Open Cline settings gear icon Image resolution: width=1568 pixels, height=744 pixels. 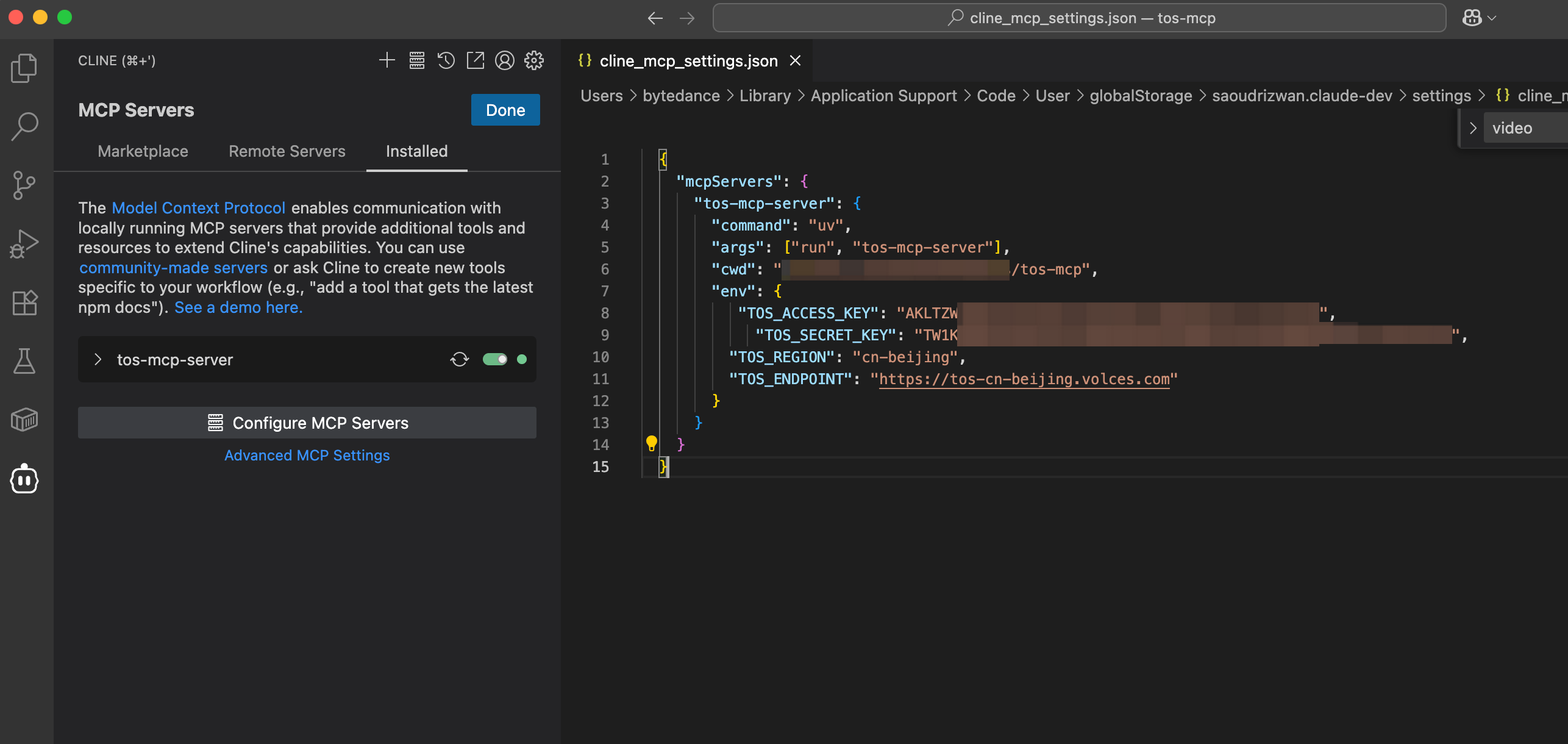[533, 60]
